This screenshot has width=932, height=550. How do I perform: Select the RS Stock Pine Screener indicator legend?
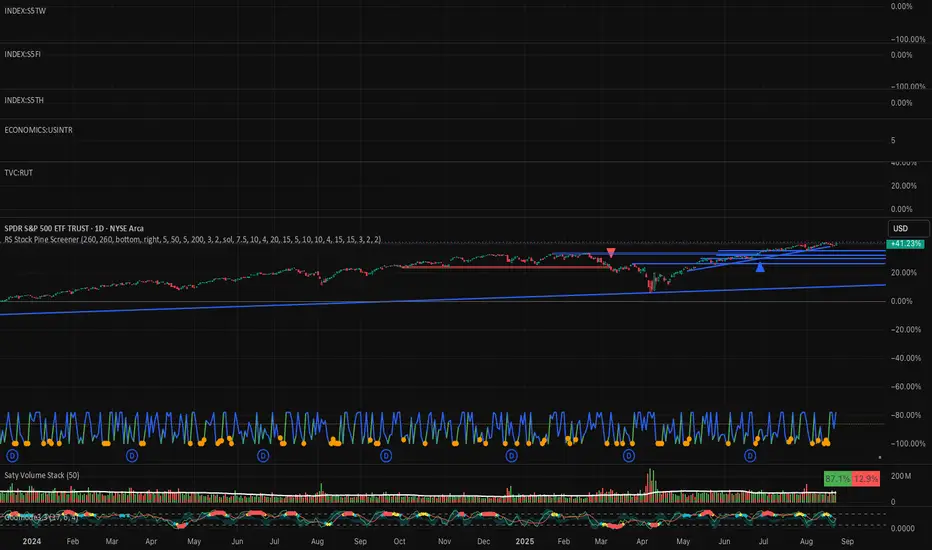193,240
